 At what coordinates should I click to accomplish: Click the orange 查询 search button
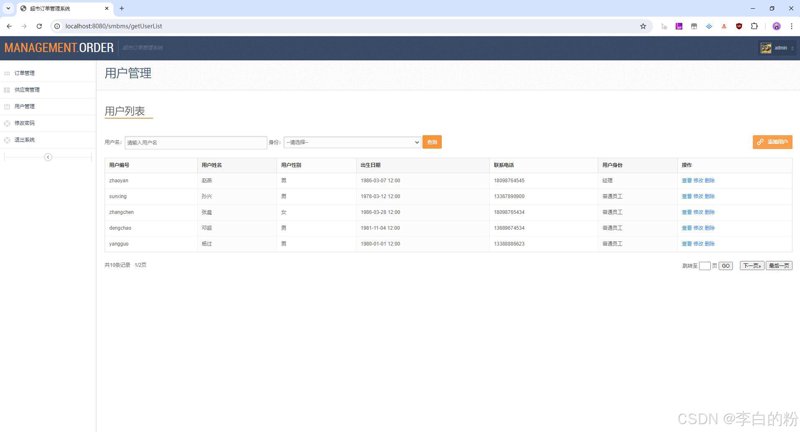432,142
